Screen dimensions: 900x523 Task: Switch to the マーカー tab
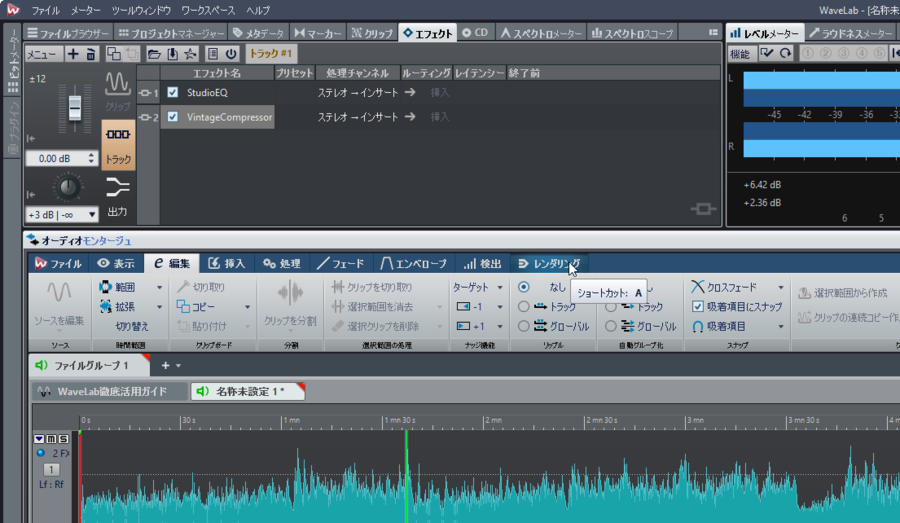pyautogui.click(x=318, y=33)
